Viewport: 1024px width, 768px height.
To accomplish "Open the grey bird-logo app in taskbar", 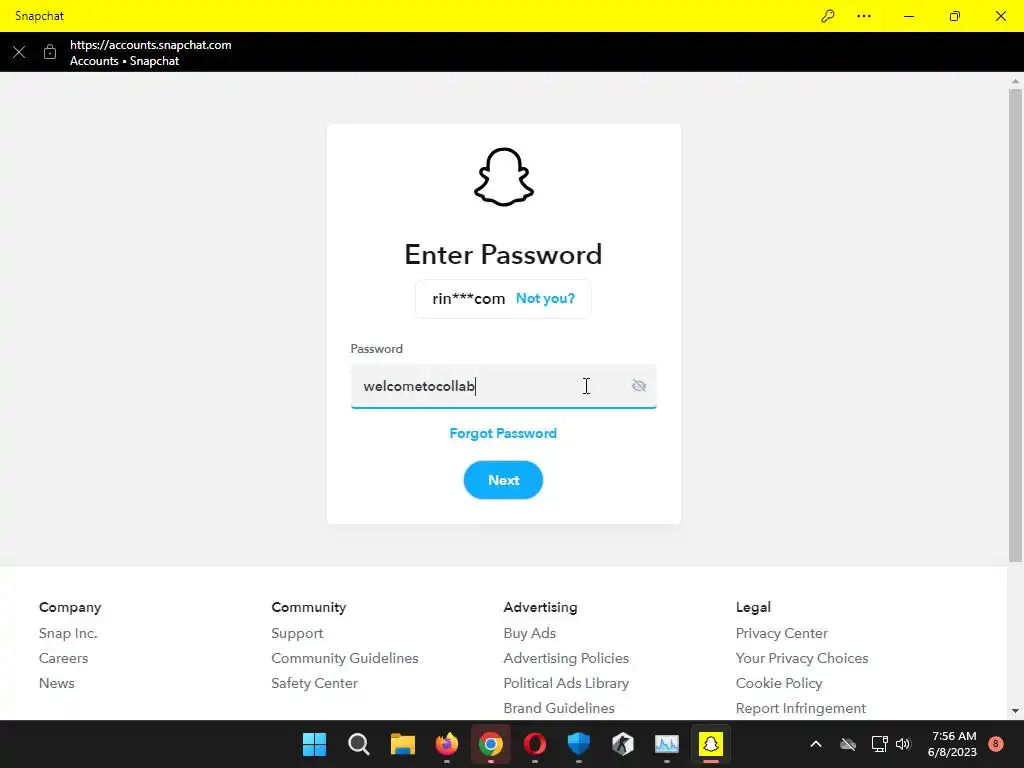I will point(623,744).
